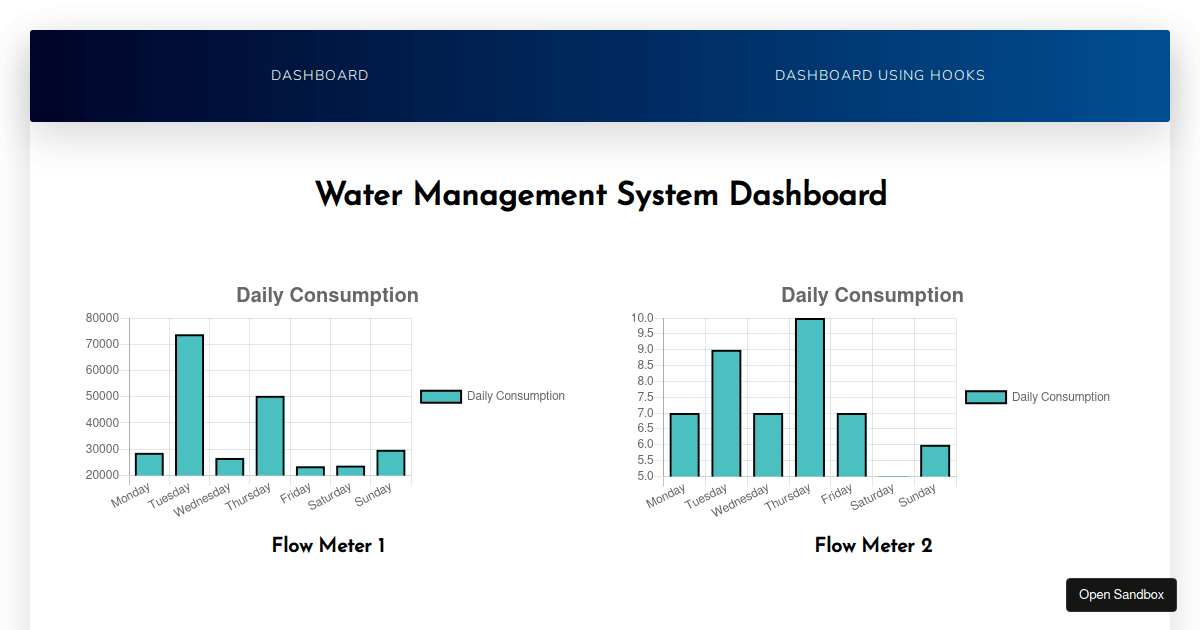1200x630 pixels.
Task: Switch to DASHBOARD USING HOOKS
Action: click(x=880, y=75)
